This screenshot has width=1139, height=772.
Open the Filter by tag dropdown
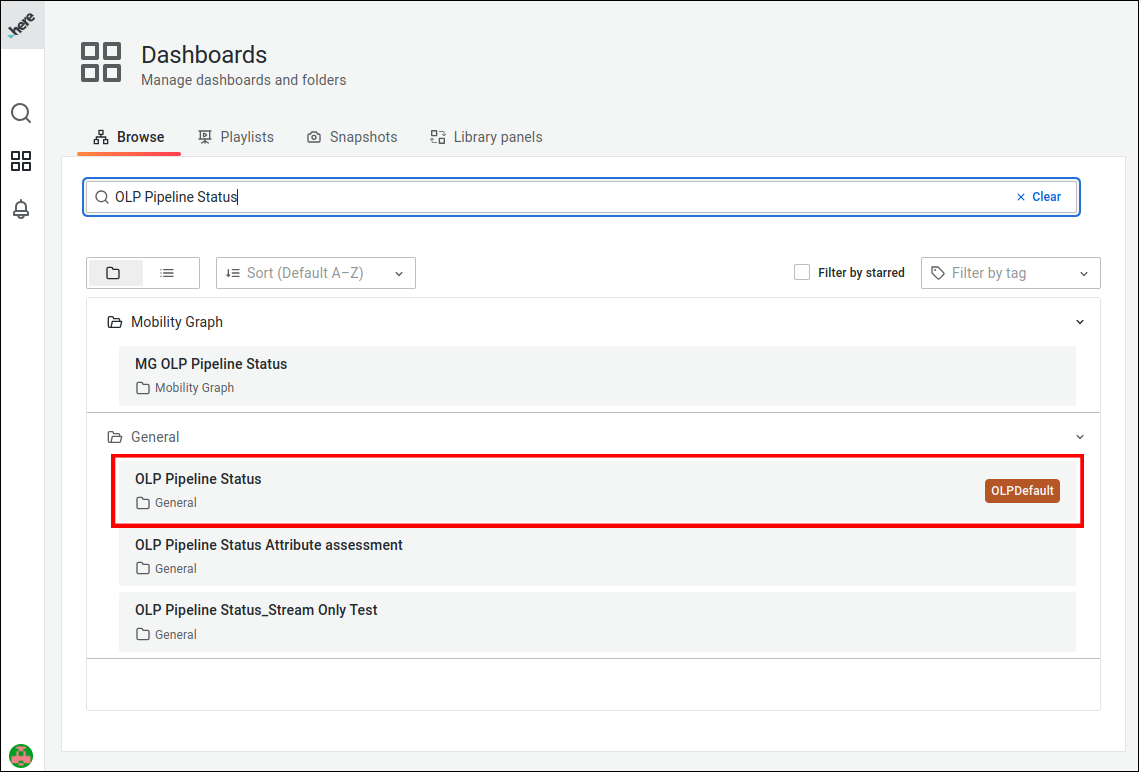[x=1010, y=273]
